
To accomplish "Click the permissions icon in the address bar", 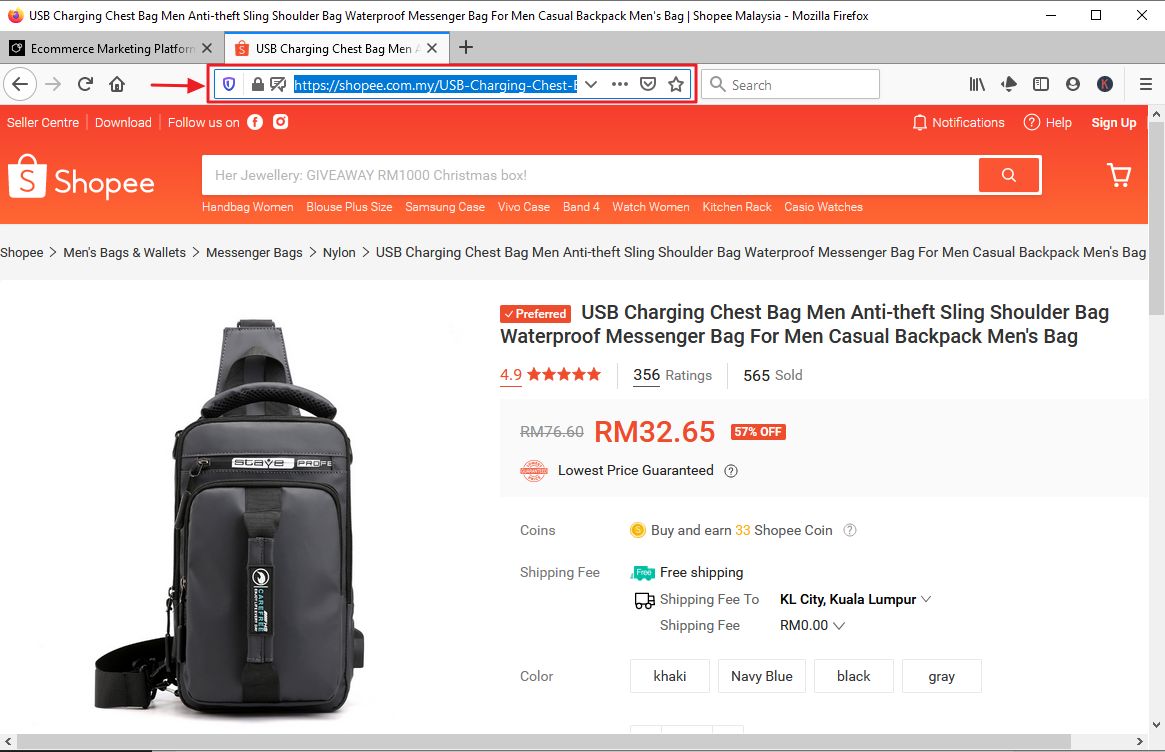I will click(x=278, y=85).
